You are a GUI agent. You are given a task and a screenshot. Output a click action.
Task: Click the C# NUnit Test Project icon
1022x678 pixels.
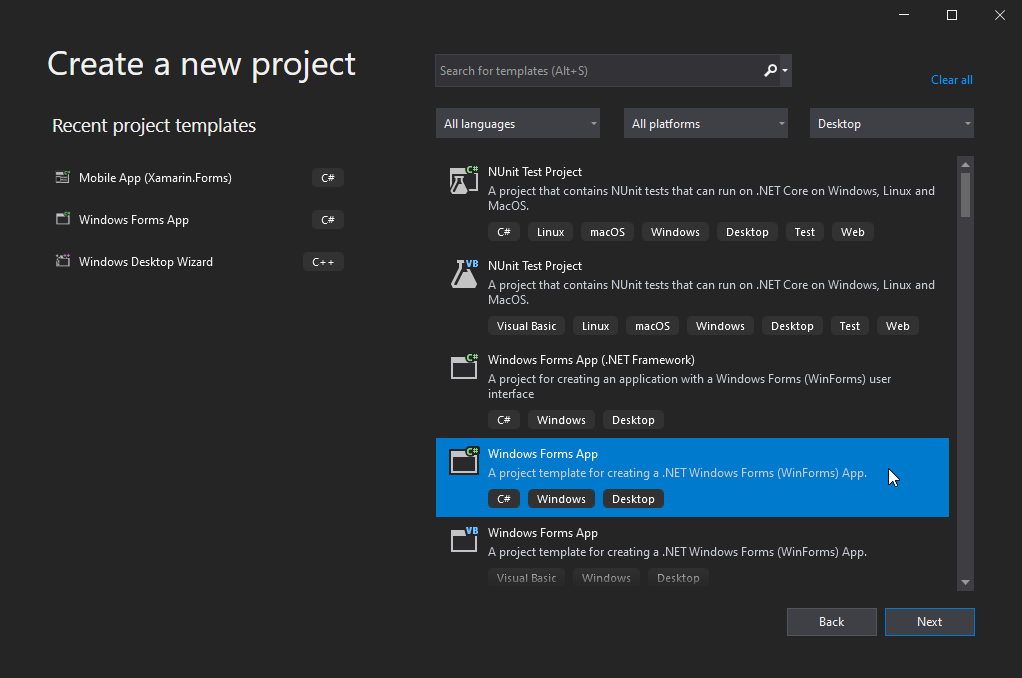click(x=464, y=180)
